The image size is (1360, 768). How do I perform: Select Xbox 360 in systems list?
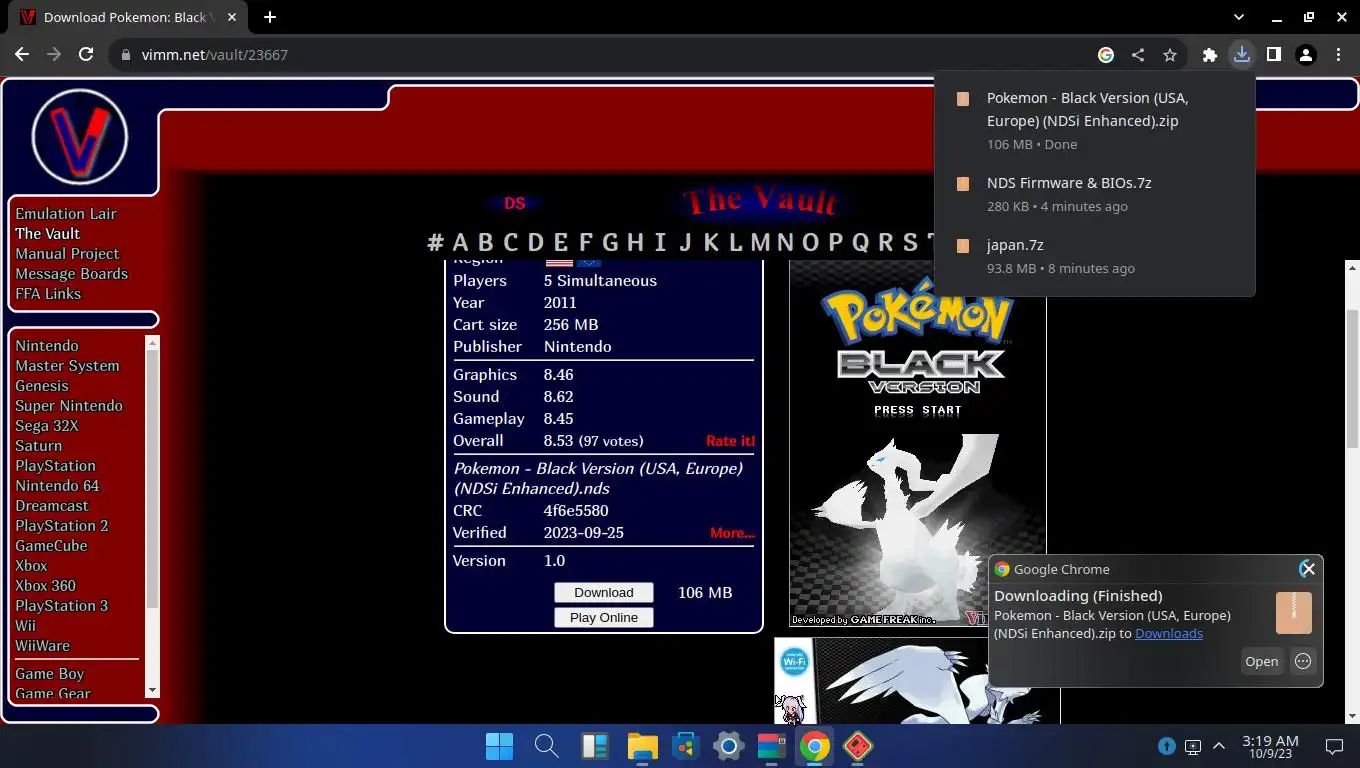coord(45,585)
